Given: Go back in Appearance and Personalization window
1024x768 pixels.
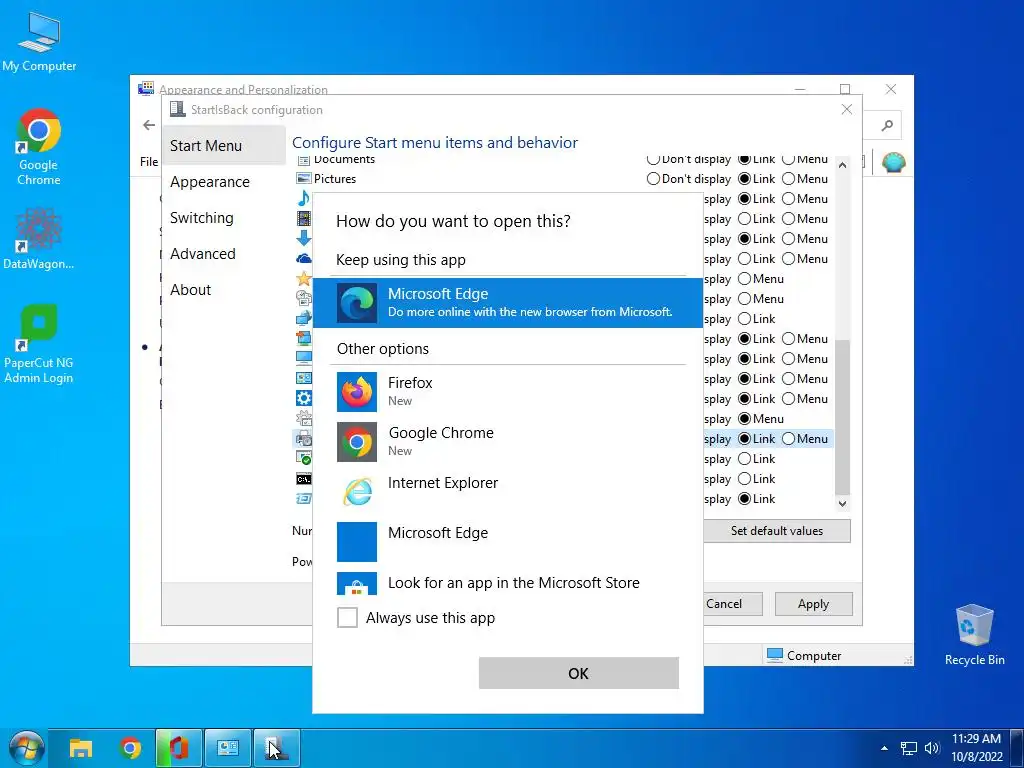Looking at the screenshot, I should tap(149, 125).
